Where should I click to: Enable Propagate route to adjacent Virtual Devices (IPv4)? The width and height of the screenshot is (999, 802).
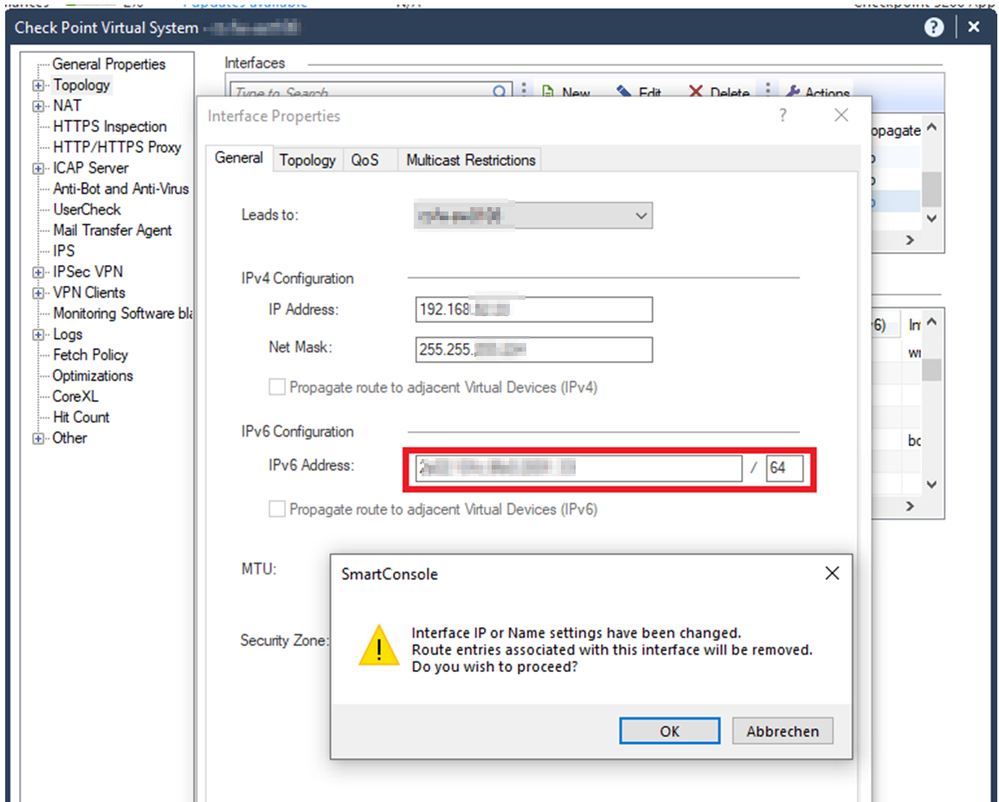277,387
